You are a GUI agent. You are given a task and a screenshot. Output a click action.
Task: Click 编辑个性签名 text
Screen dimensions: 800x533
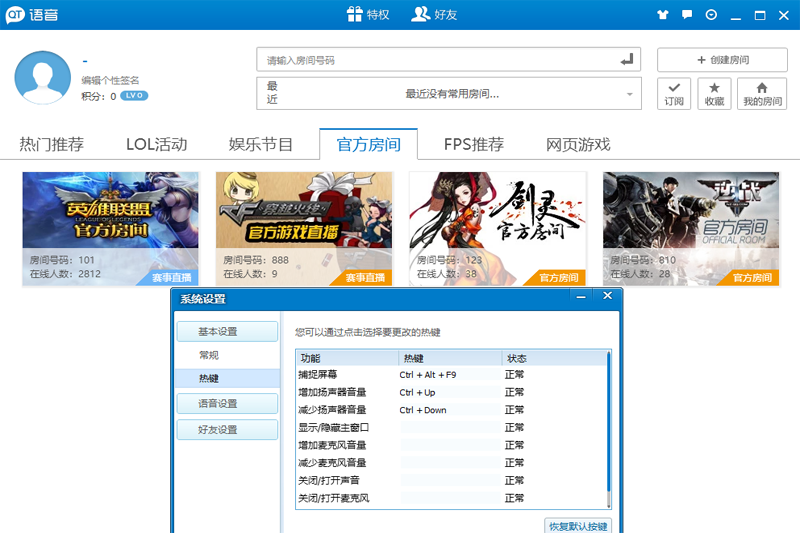coord(110,80)
